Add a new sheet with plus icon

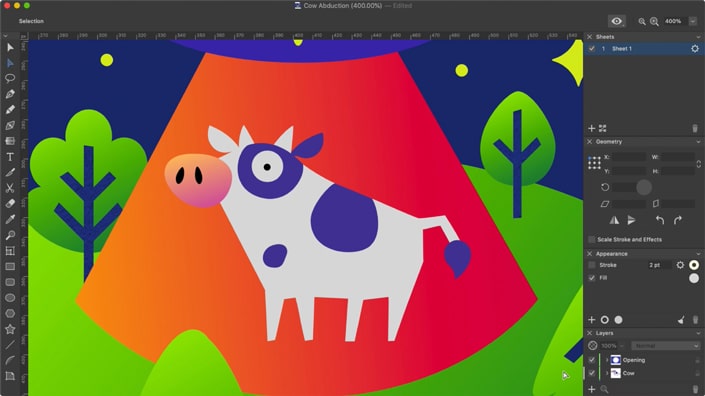[x=592, y=129]
